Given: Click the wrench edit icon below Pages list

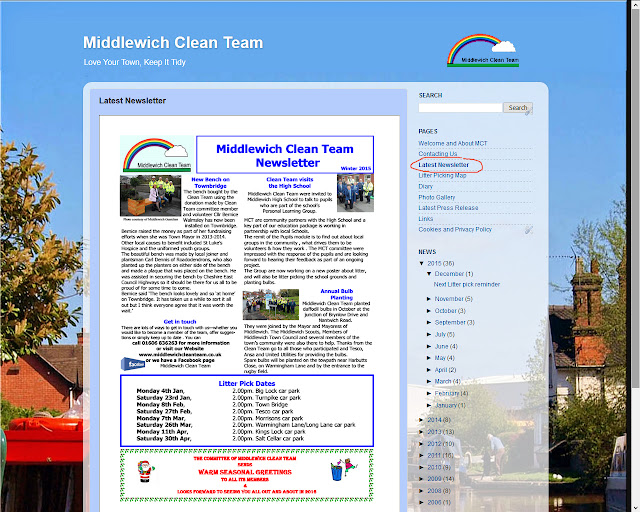Looking at the screenshot, I should pos(529,230).
